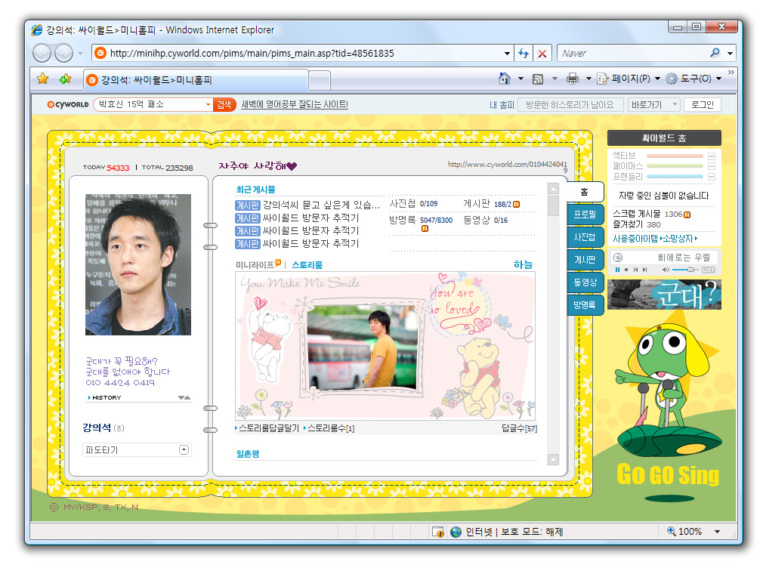Click the orange 검색 button

pyautogui.click(x=224, y=104)
